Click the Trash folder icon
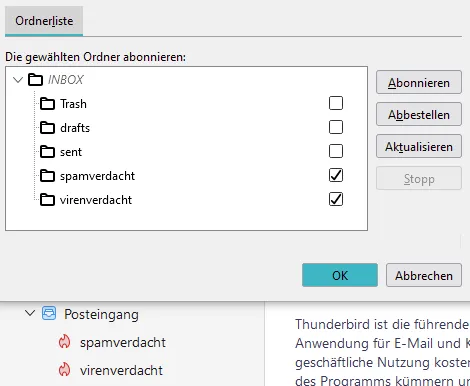This screenshot has width=470, height=386. point(47,104)
